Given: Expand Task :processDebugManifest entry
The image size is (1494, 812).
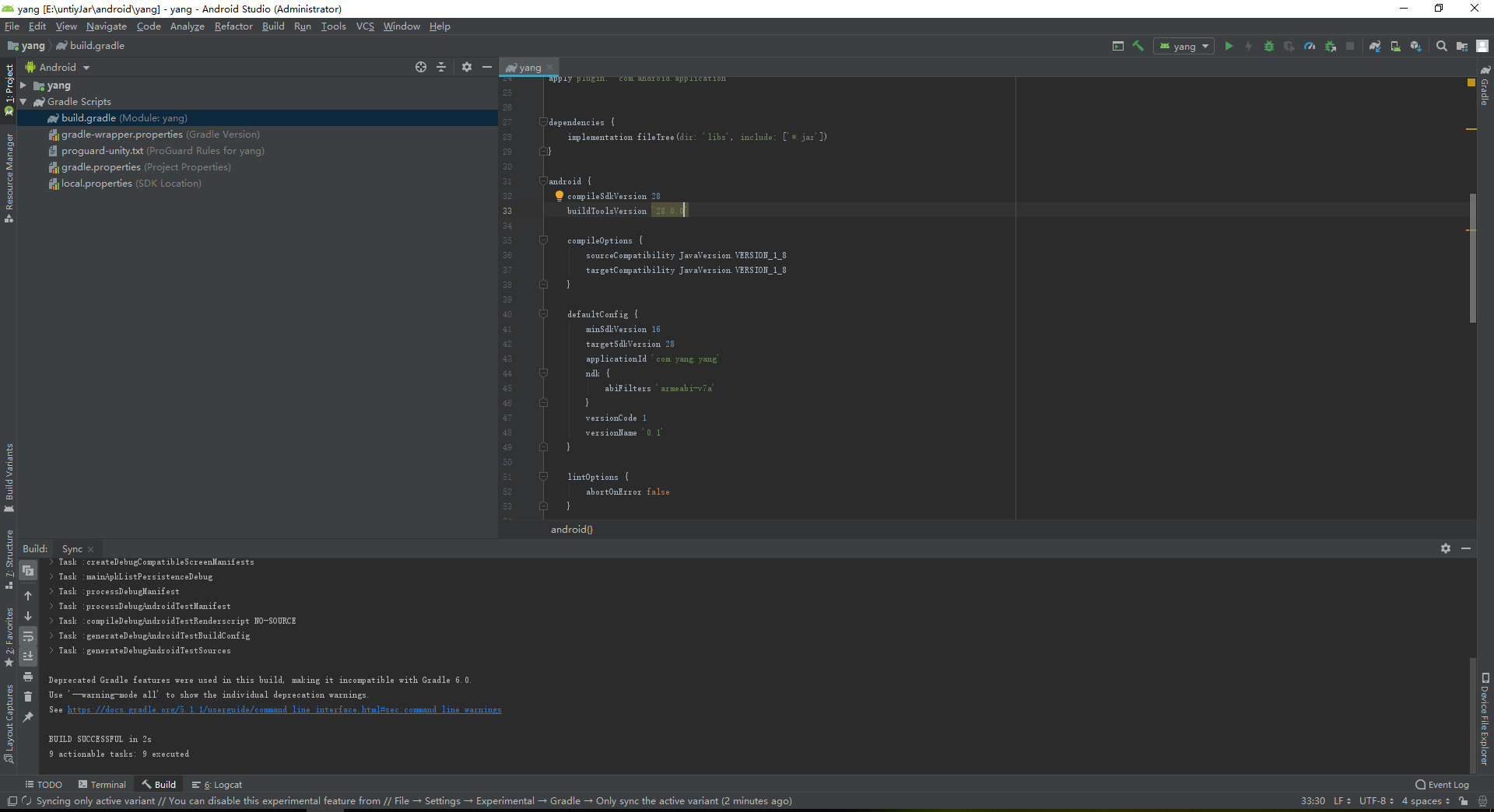Looking at the screenshot, I should click(52, 592).
